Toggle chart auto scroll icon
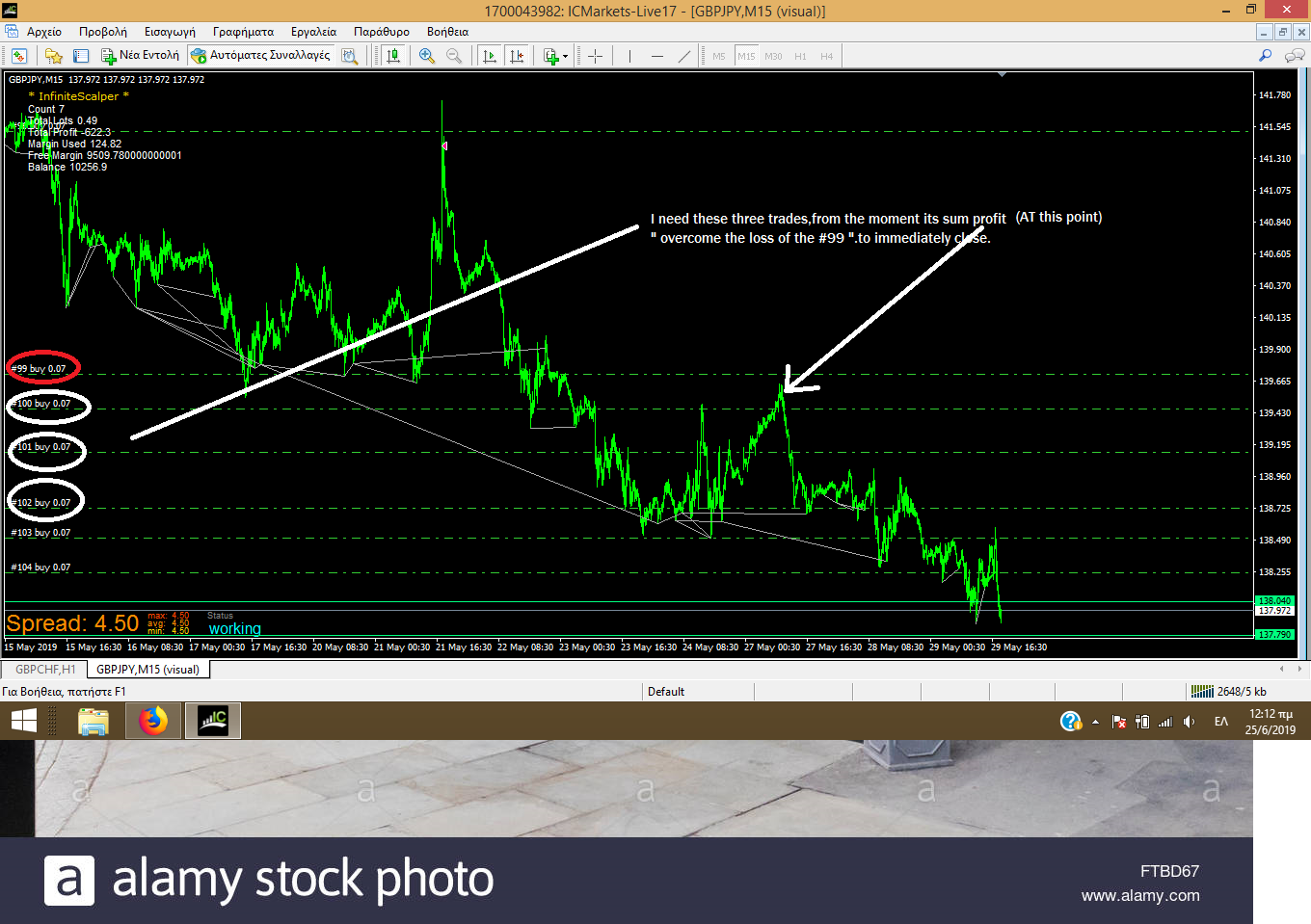1311x924 pixels. point(490,56)
